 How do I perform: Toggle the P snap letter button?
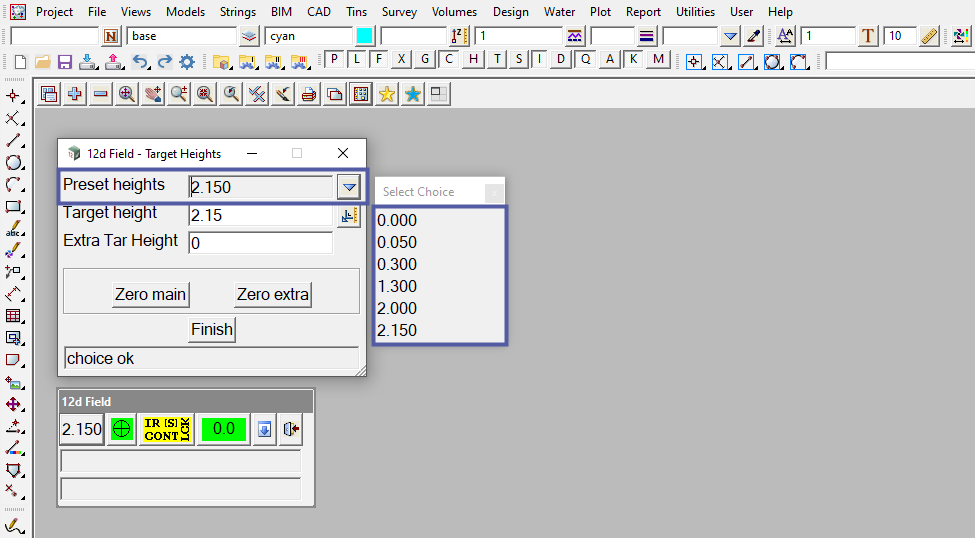point(335,60)
